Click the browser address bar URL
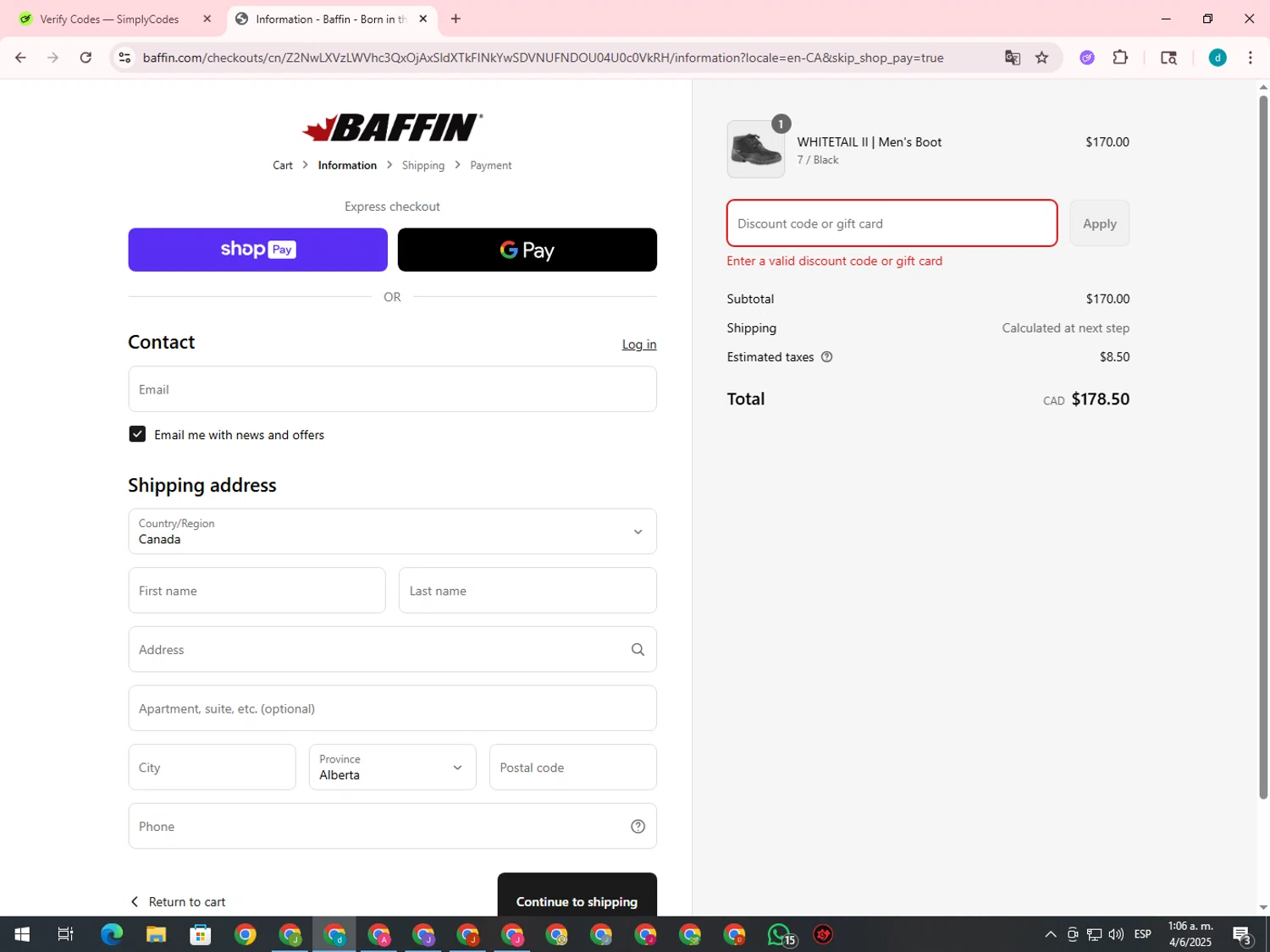This screenshot has width=1270, height=952. pyautogui.click(x=543, y=58)
